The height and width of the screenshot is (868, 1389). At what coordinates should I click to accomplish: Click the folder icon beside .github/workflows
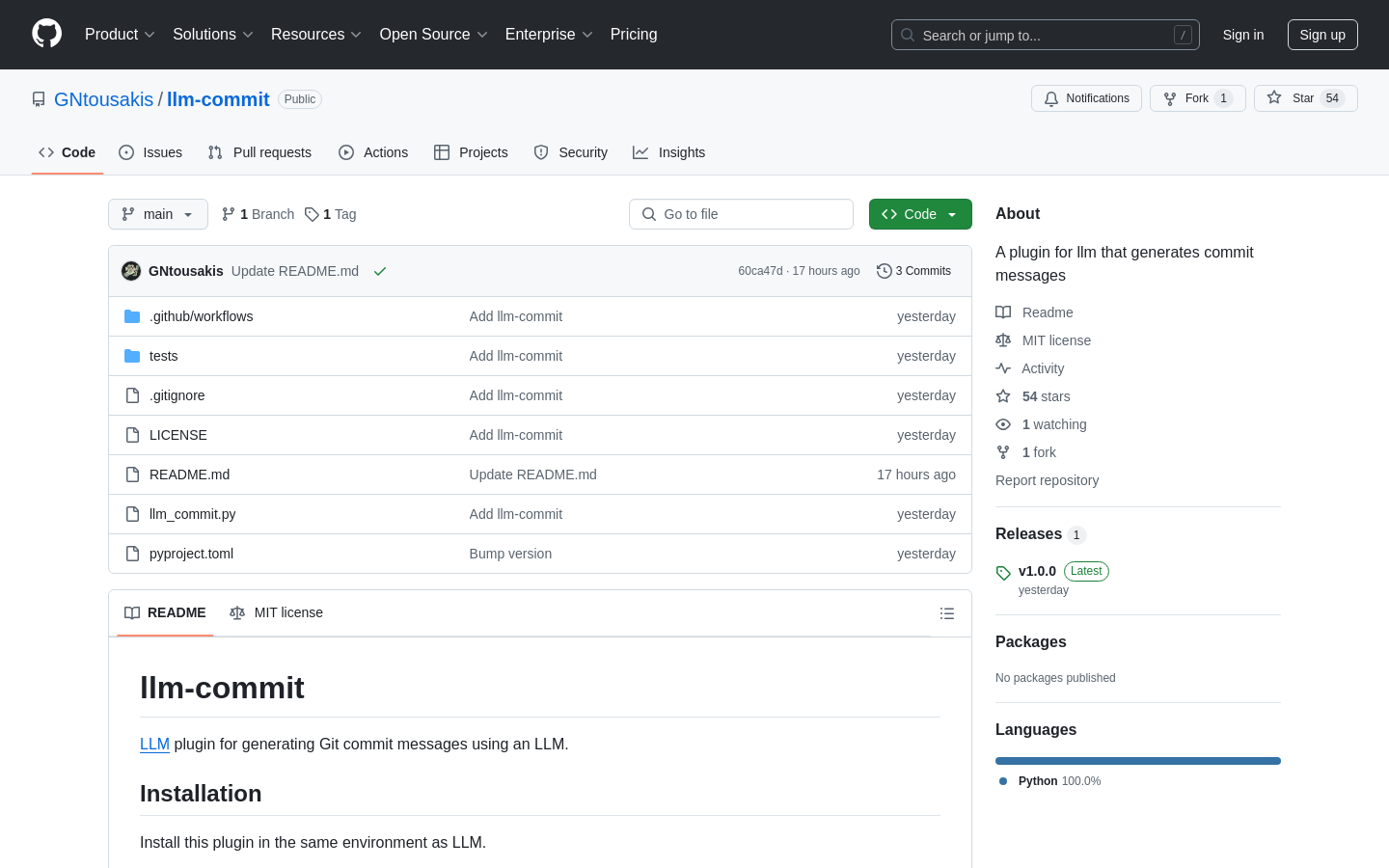(x=132, y=316)
